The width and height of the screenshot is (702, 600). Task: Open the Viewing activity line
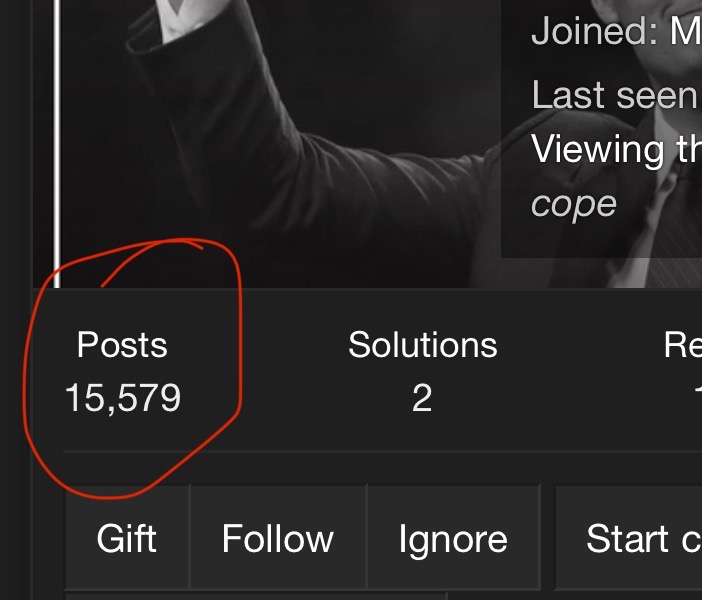coord(614,149)
